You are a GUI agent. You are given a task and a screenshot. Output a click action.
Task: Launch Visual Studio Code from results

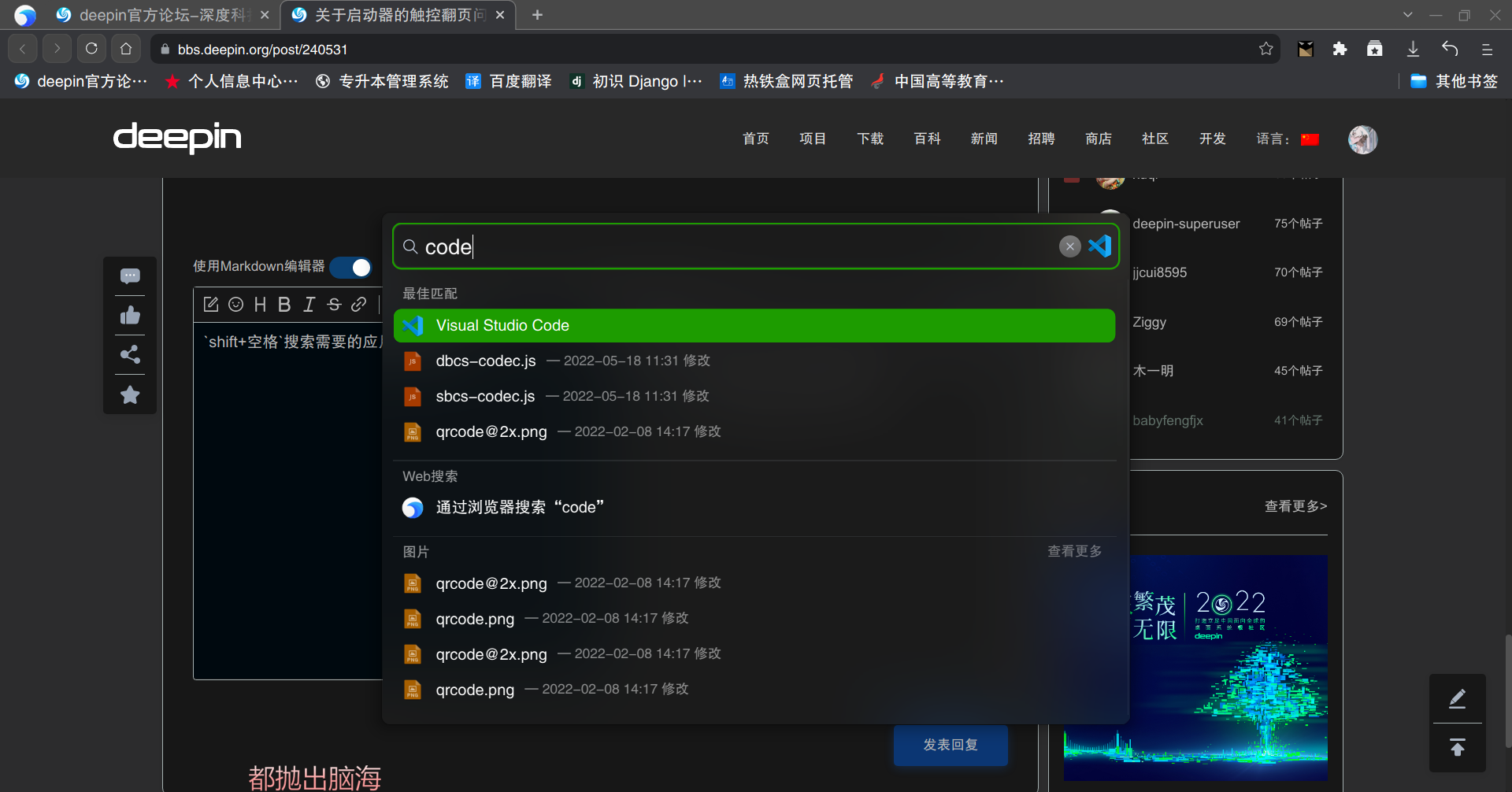[x=754, y=325]
